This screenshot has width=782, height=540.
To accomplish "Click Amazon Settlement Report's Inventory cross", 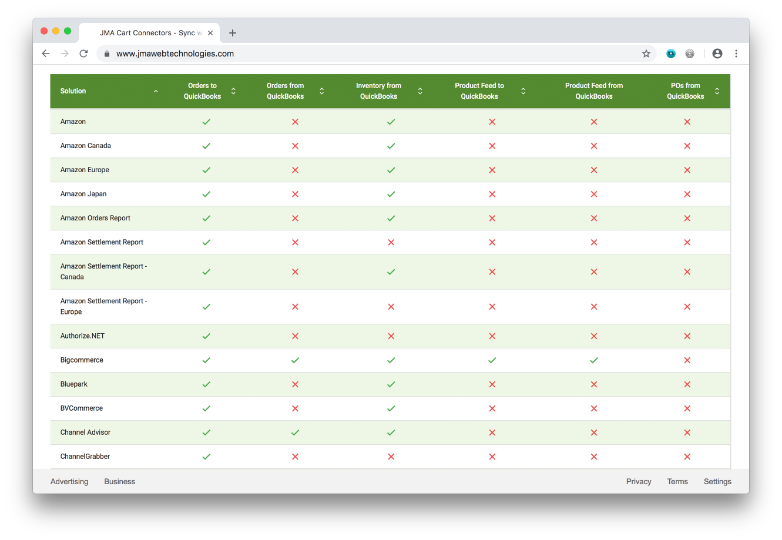I will click(391, 242).
